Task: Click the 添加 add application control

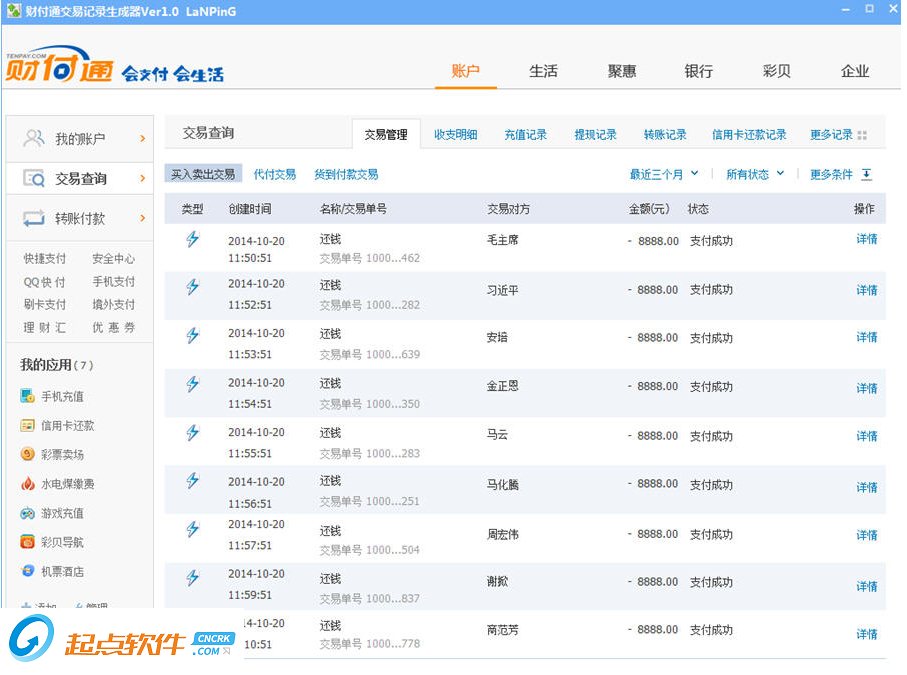Action: (x=37, y=607)
